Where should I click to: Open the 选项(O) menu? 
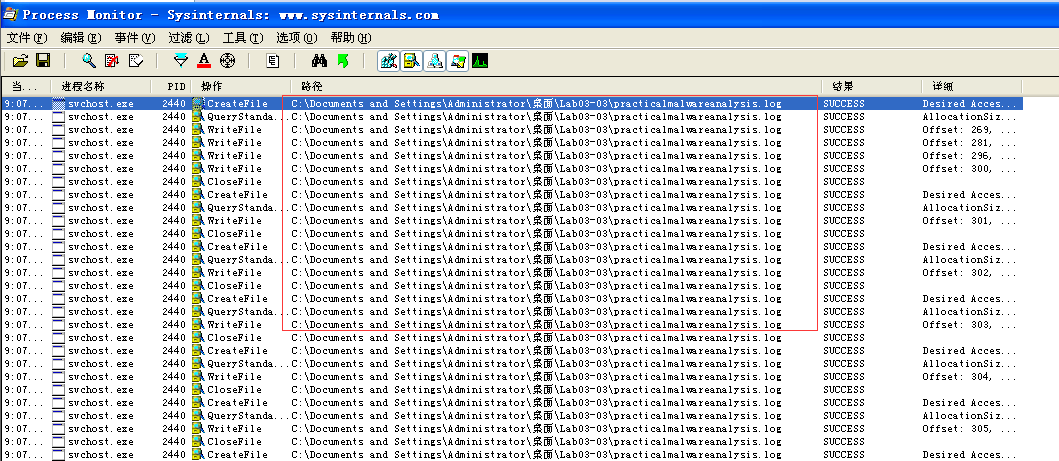click(297, 38)
